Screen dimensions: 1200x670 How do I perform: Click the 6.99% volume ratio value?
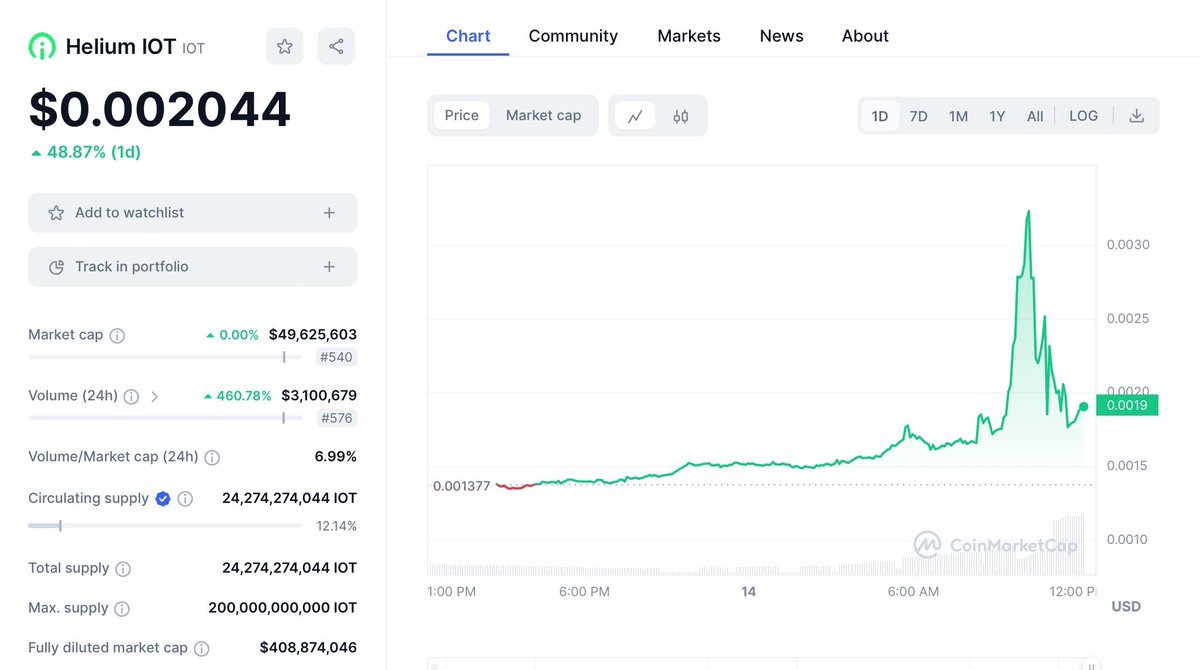(x=336, y=457)
